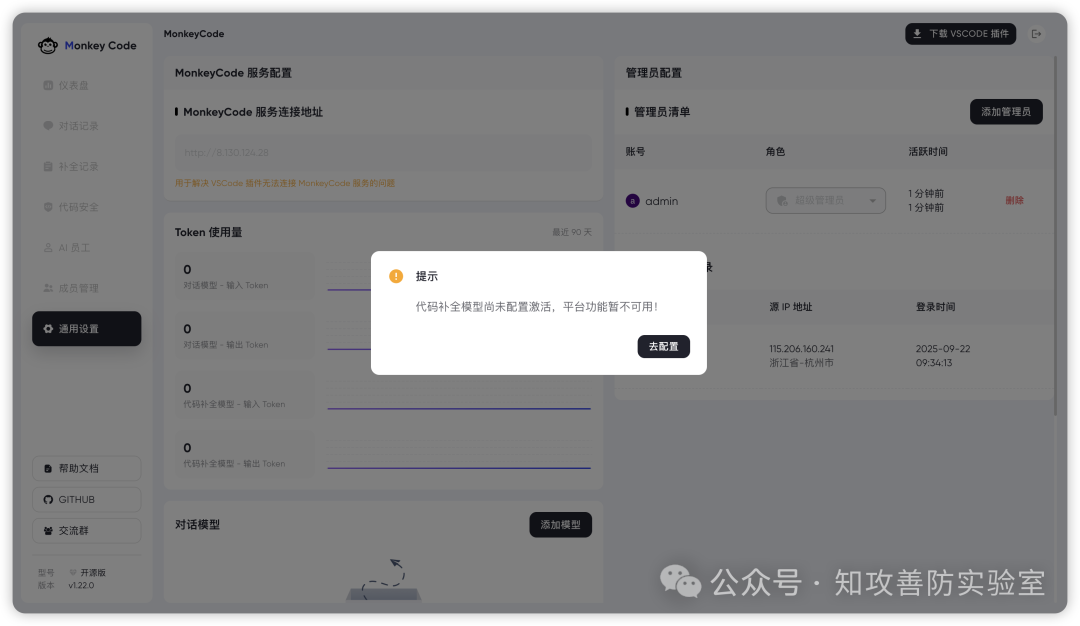Viewport: 1080px width, 626px height.
Task: Click the 下载 VSCODE 插件 button
Action: coord(960,33)
